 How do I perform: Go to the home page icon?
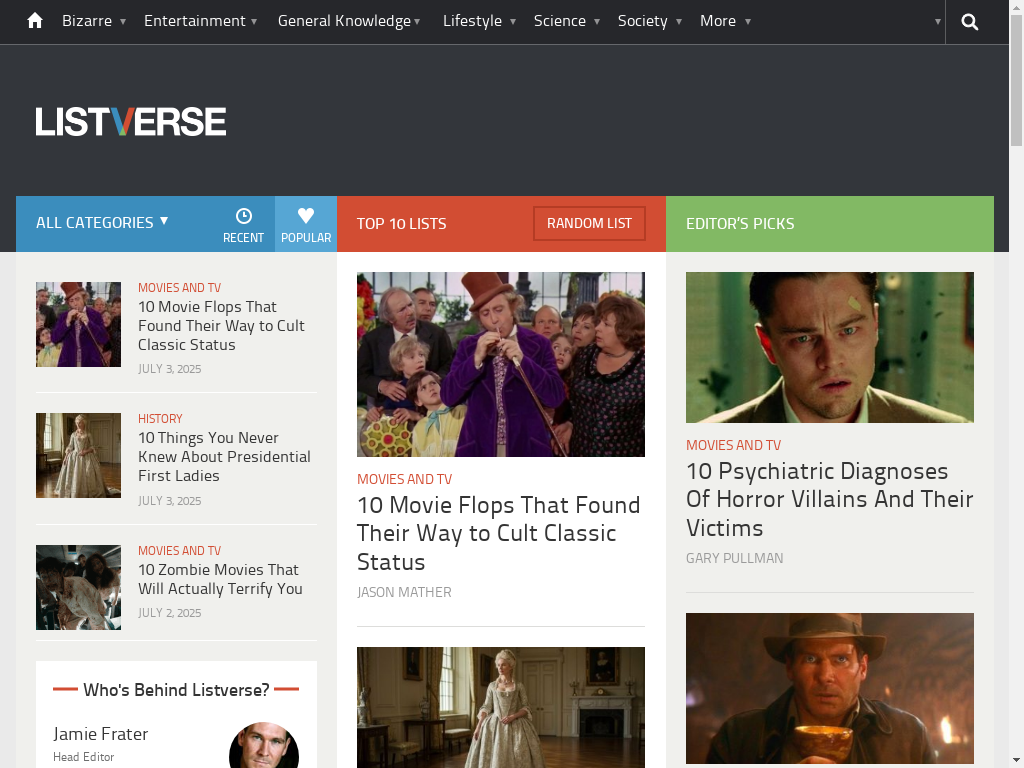click(x=35, y=21)
